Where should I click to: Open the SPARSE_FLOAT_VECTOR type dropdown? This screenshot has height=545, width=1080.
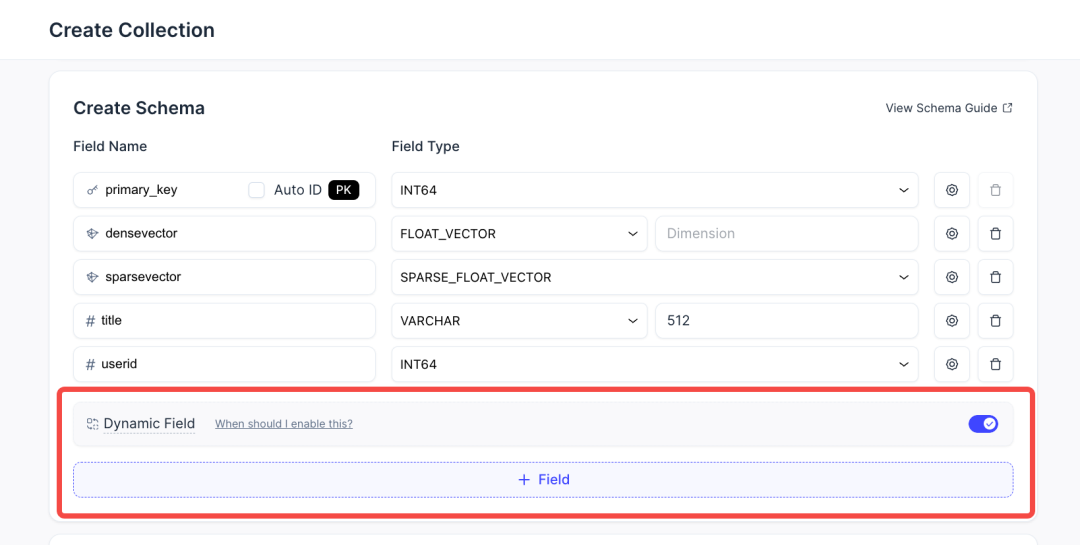pyautogui.click(x=654, y=277)
